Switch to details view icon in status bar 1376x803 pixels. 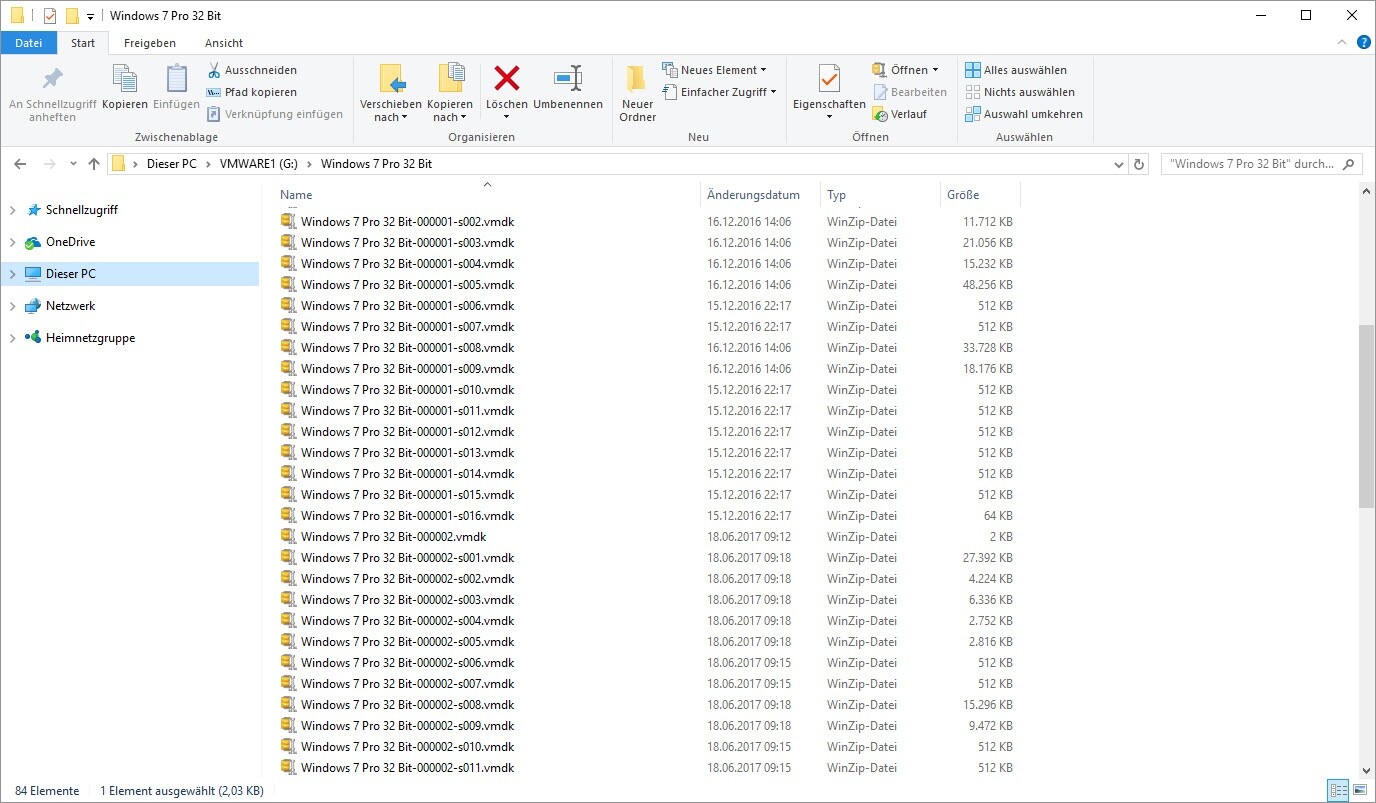(1337, 791)
